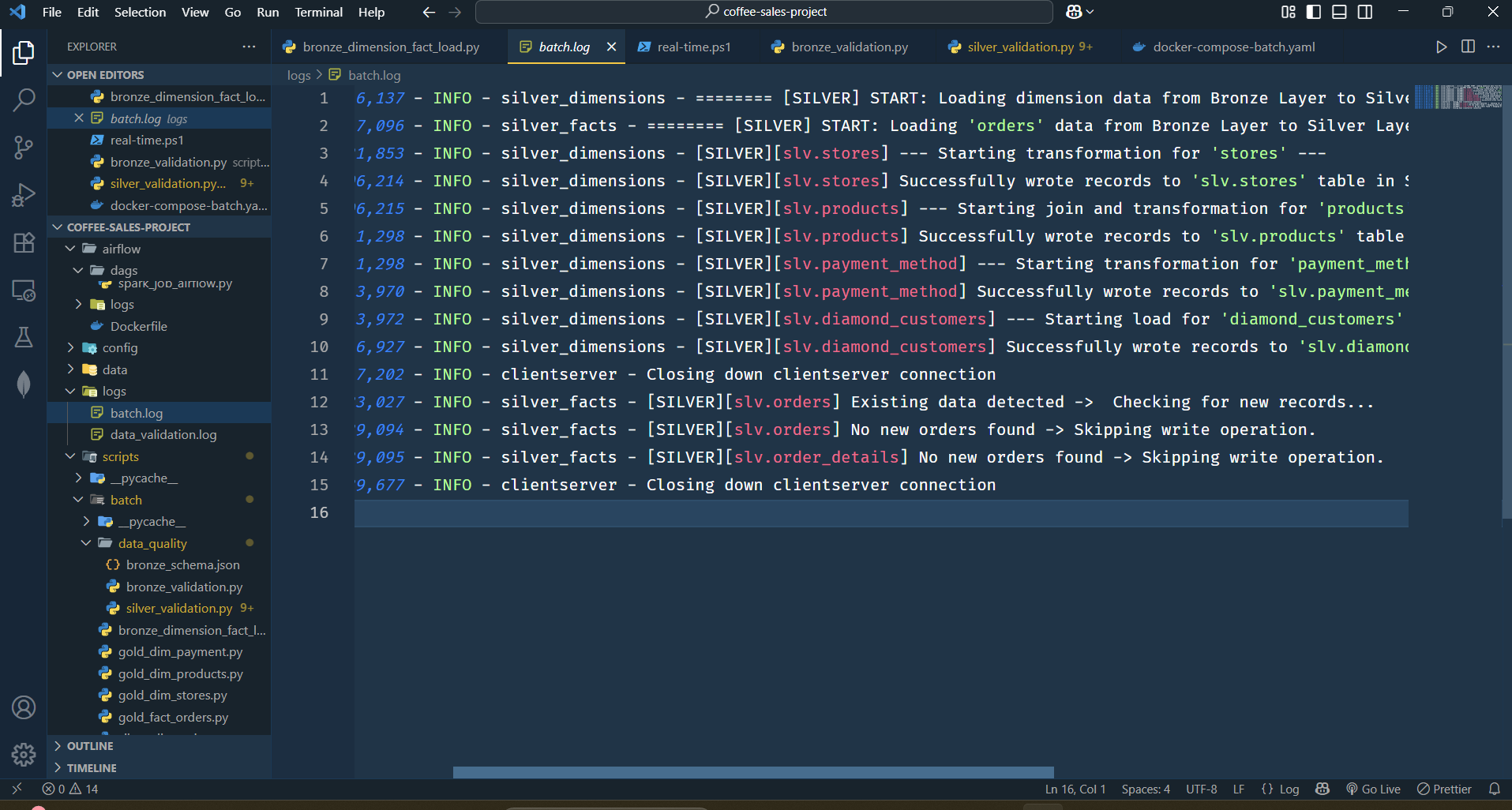This screenshot has height=810, width=1512.
Task: Toggle the primary side bar
Action: pyautogui.click(x=1314, y=12)
